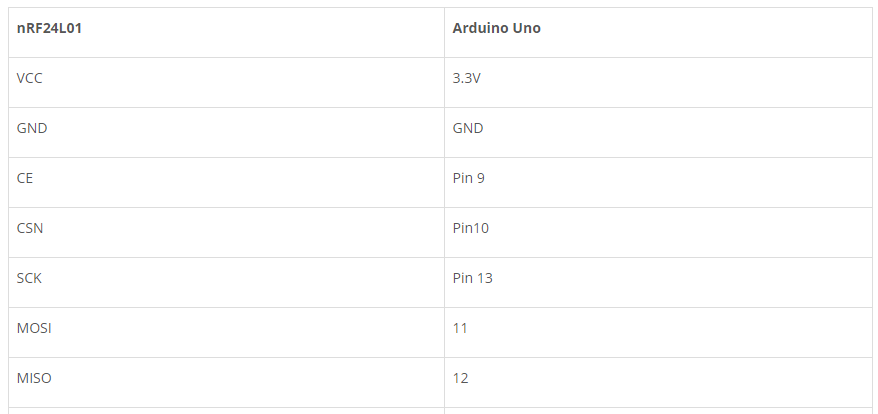
Task: Click the GND cell in Arduino Uno column
Action: point(658,132)
